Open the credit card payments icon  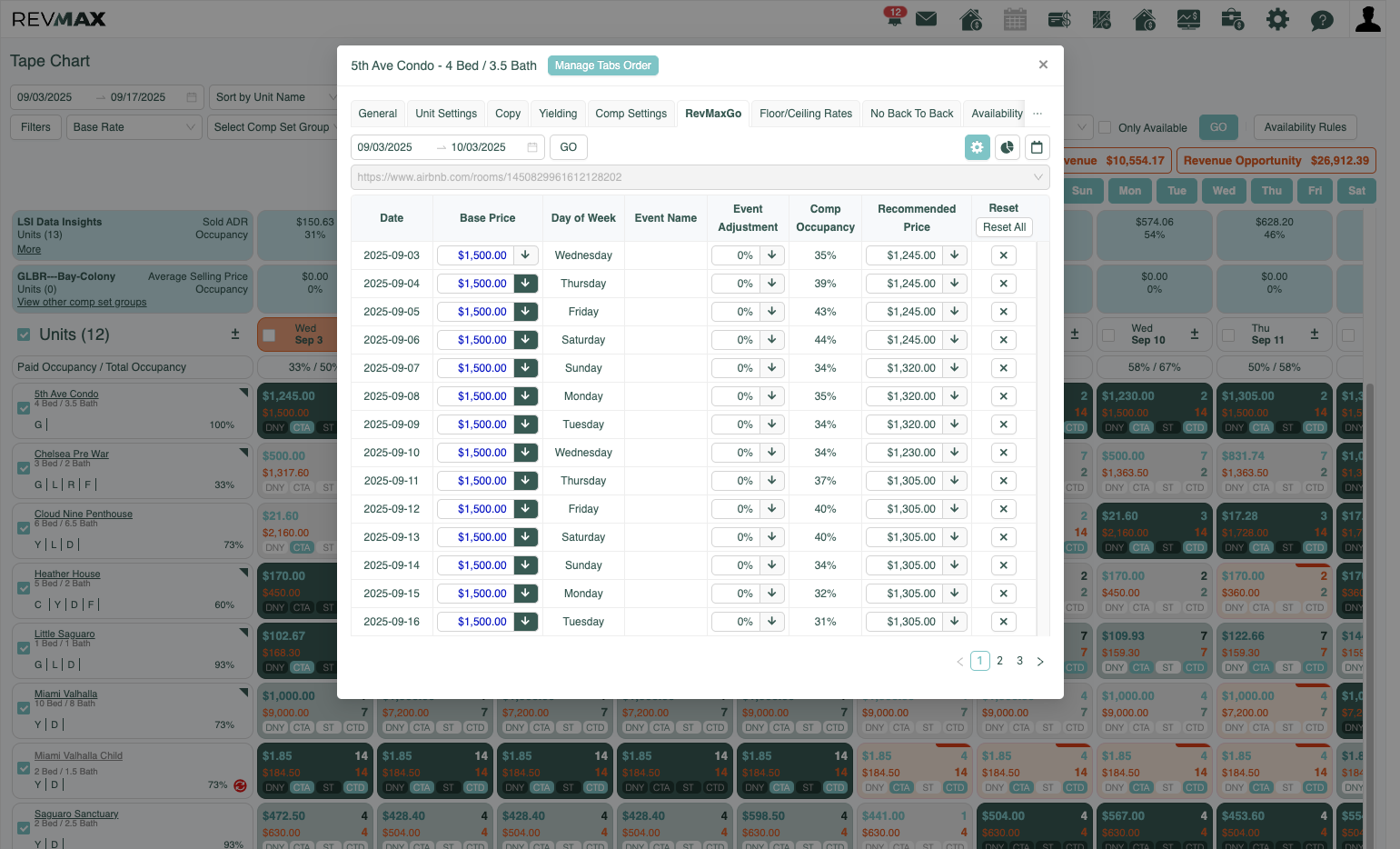click(1059, 19)
